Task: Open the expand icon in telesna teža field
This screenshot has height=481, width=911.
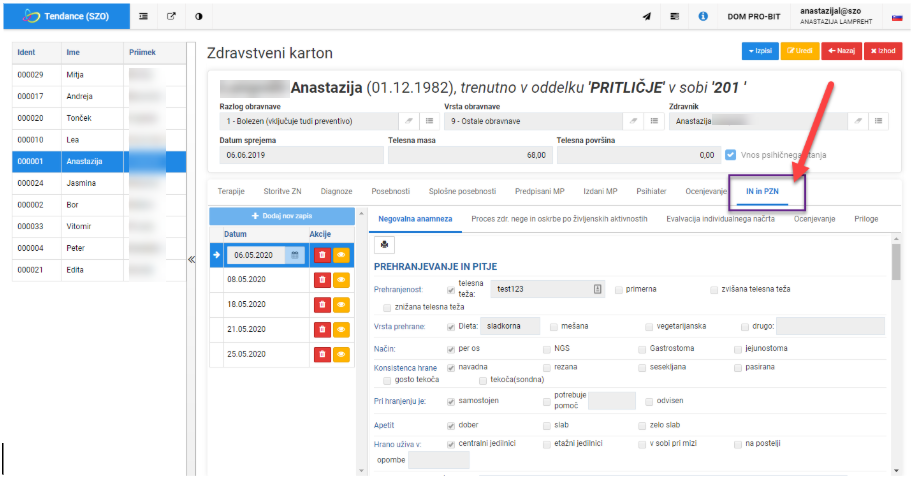Action: click(597, 289)
